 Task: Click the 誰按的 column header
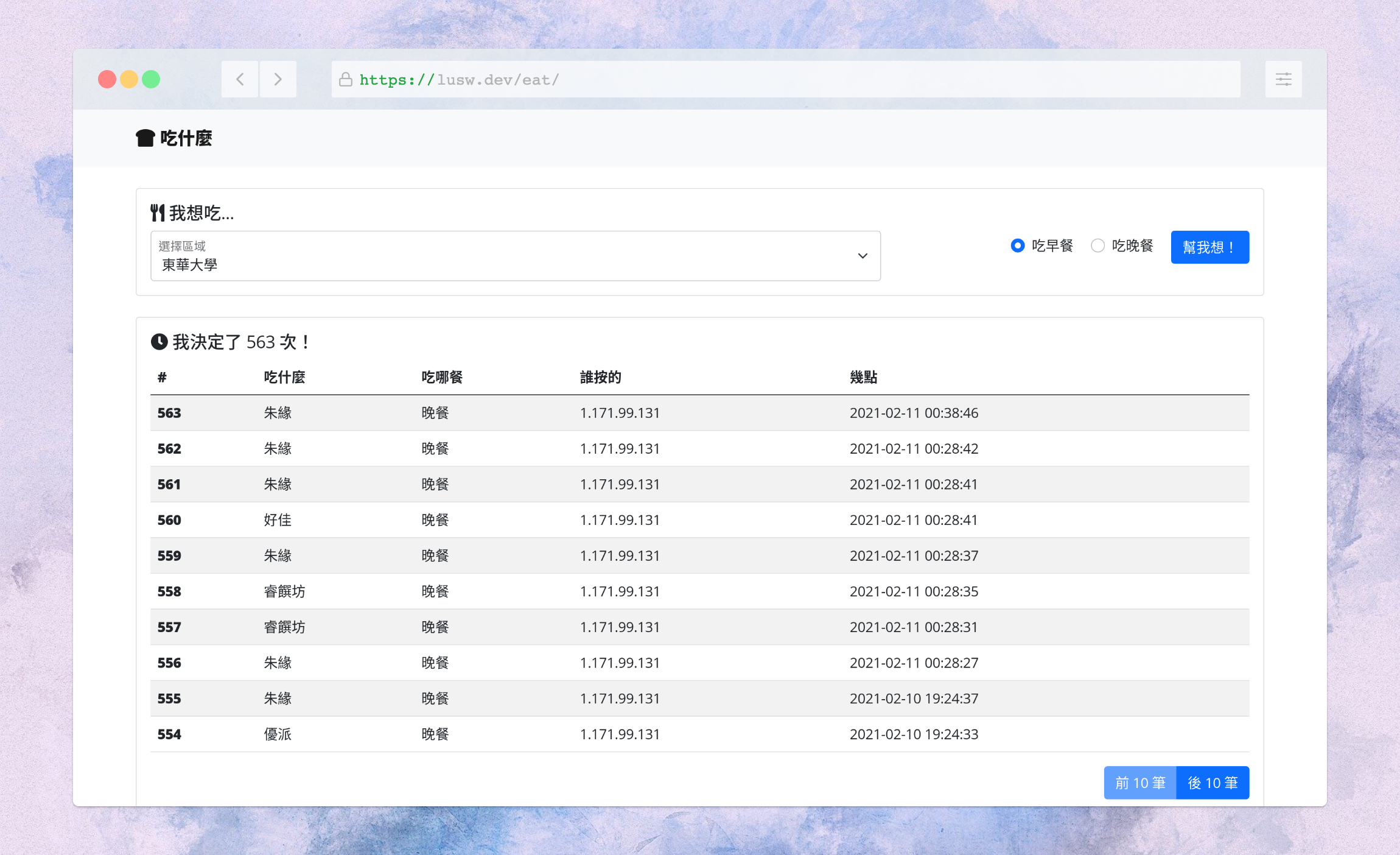pyautogui.click(x=600, y=377)
